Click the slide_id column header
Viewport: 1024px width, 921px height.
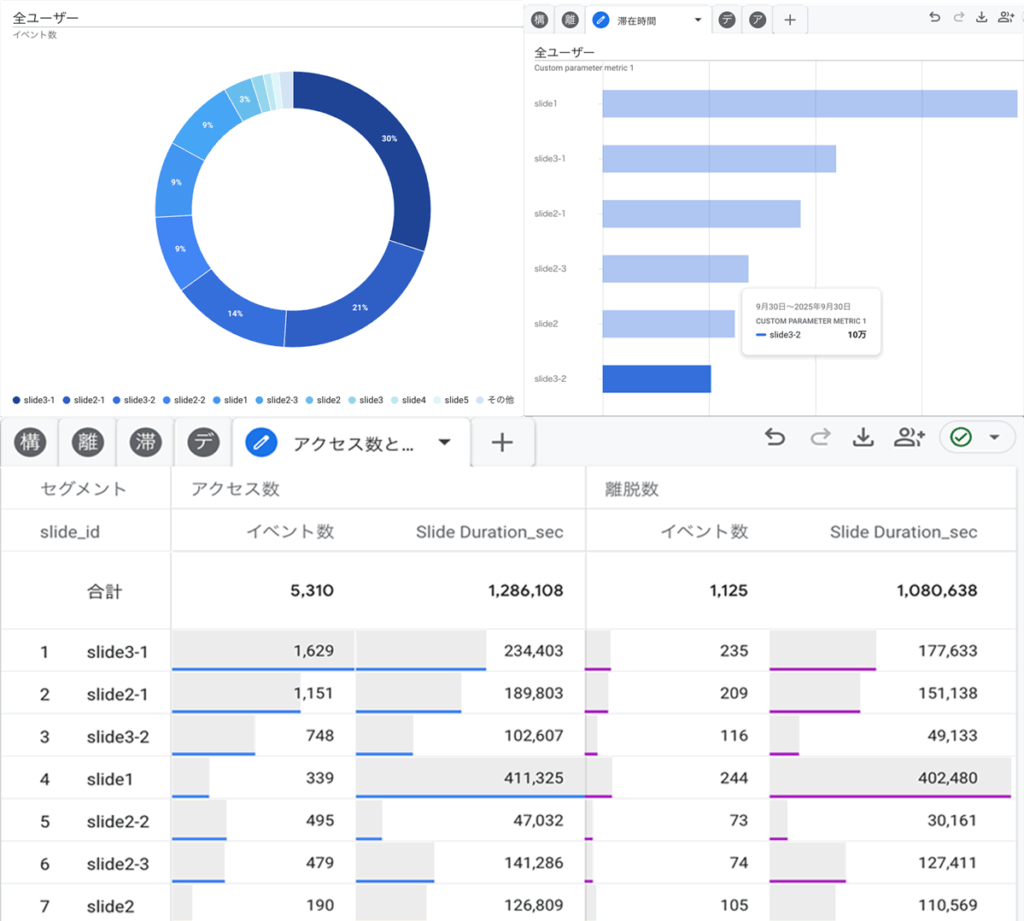[x=70, y=532]
